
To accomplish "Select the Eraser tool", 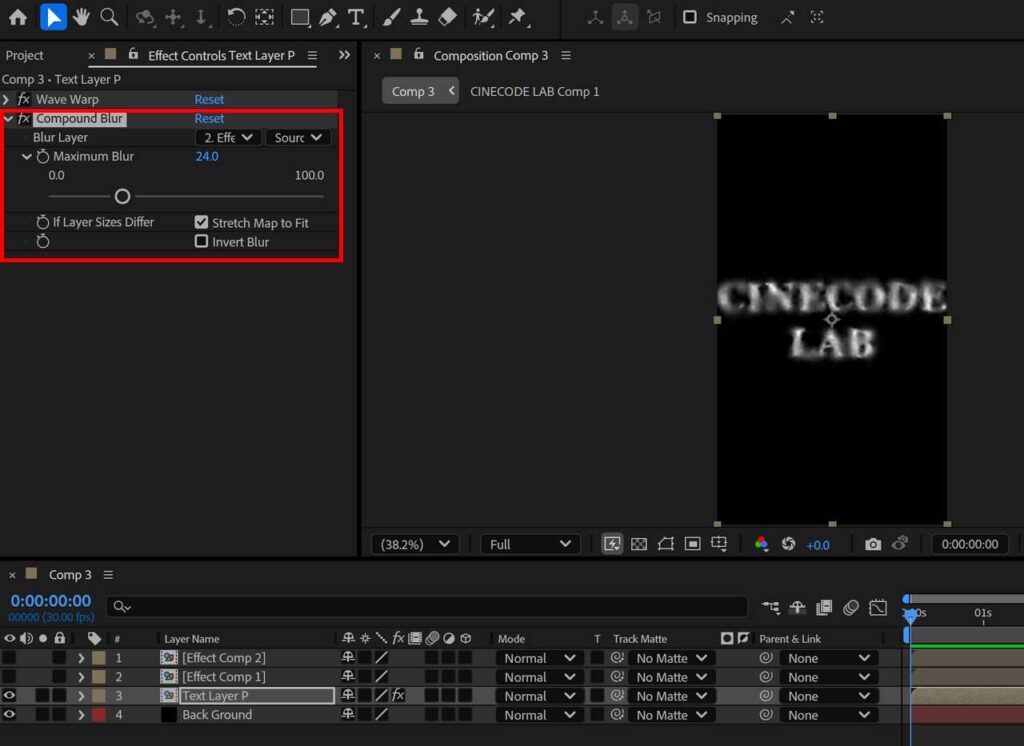I will click(x=447, y=17).
